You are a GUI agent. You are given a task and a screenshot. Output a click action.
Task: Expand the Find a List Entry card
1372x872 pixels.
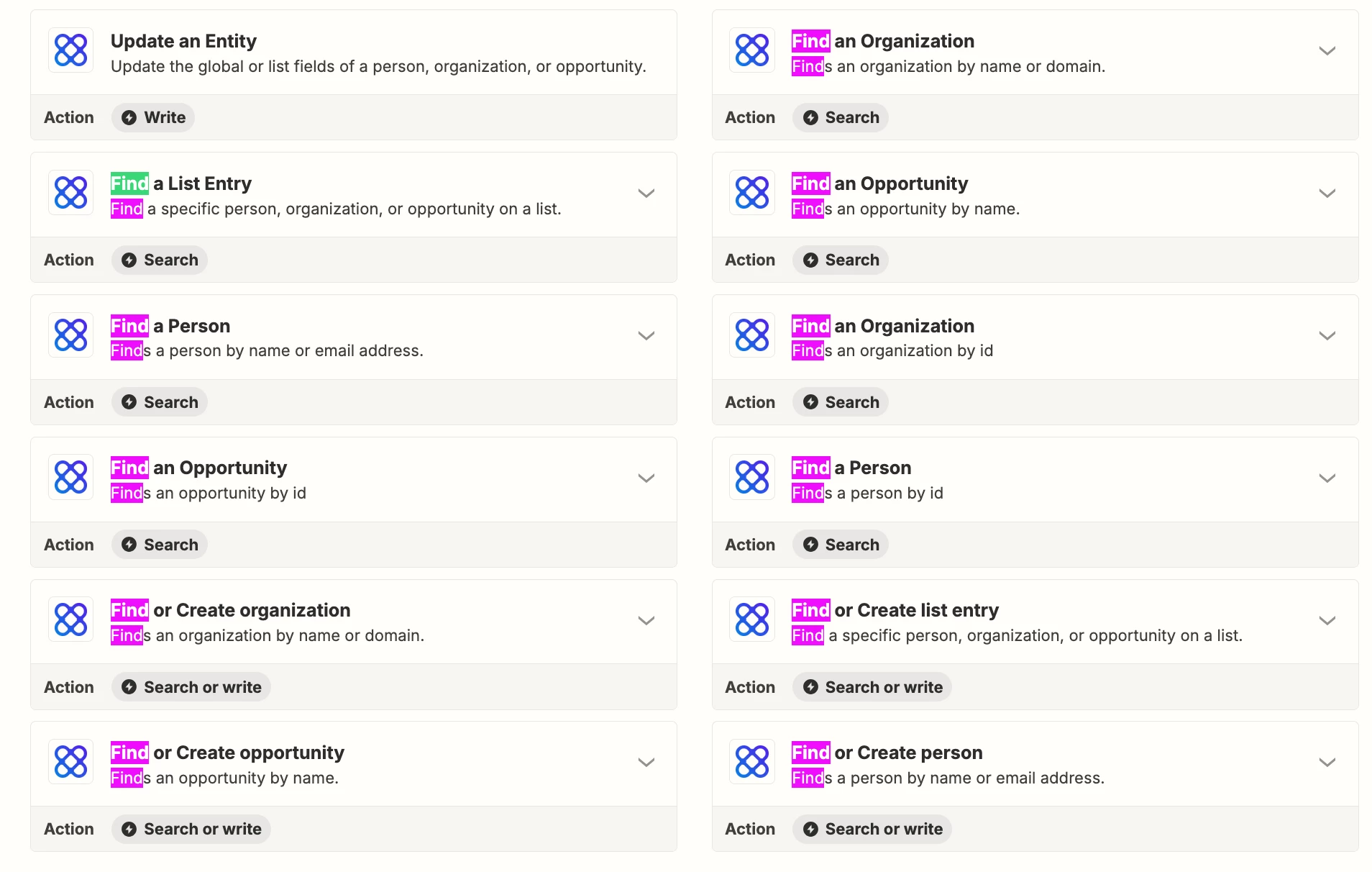646,193
